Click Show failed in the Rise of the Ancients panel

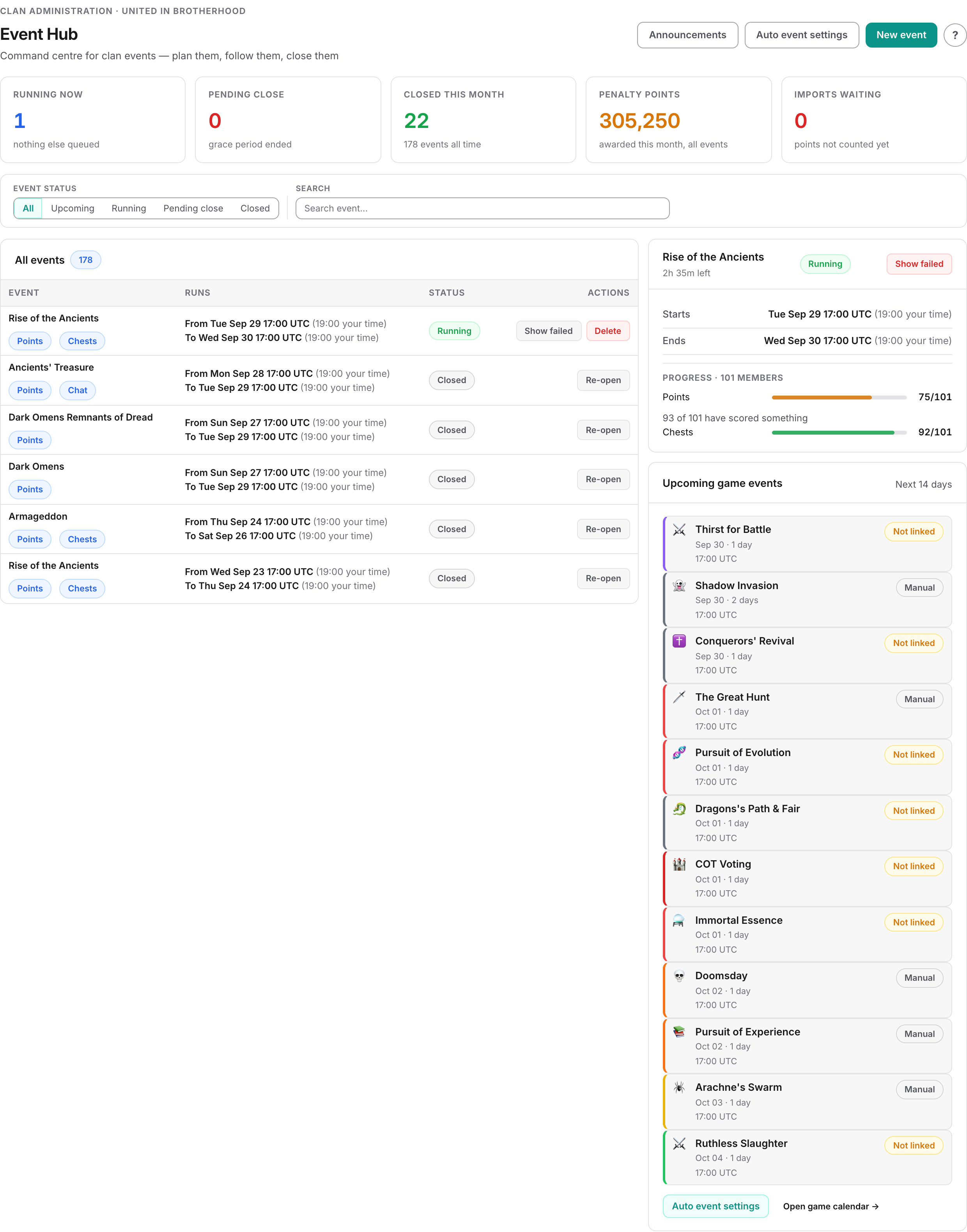(919, 264)
